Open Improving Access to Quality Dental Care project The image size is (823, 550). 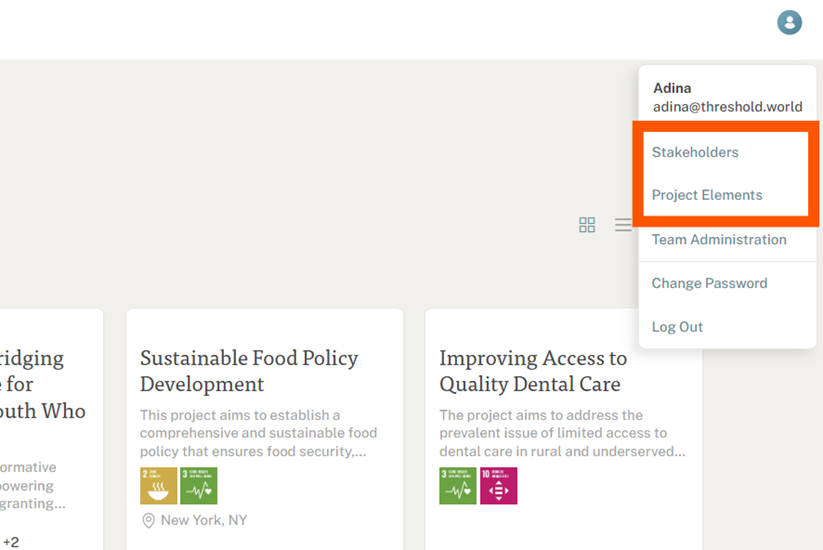coord(533,371)
